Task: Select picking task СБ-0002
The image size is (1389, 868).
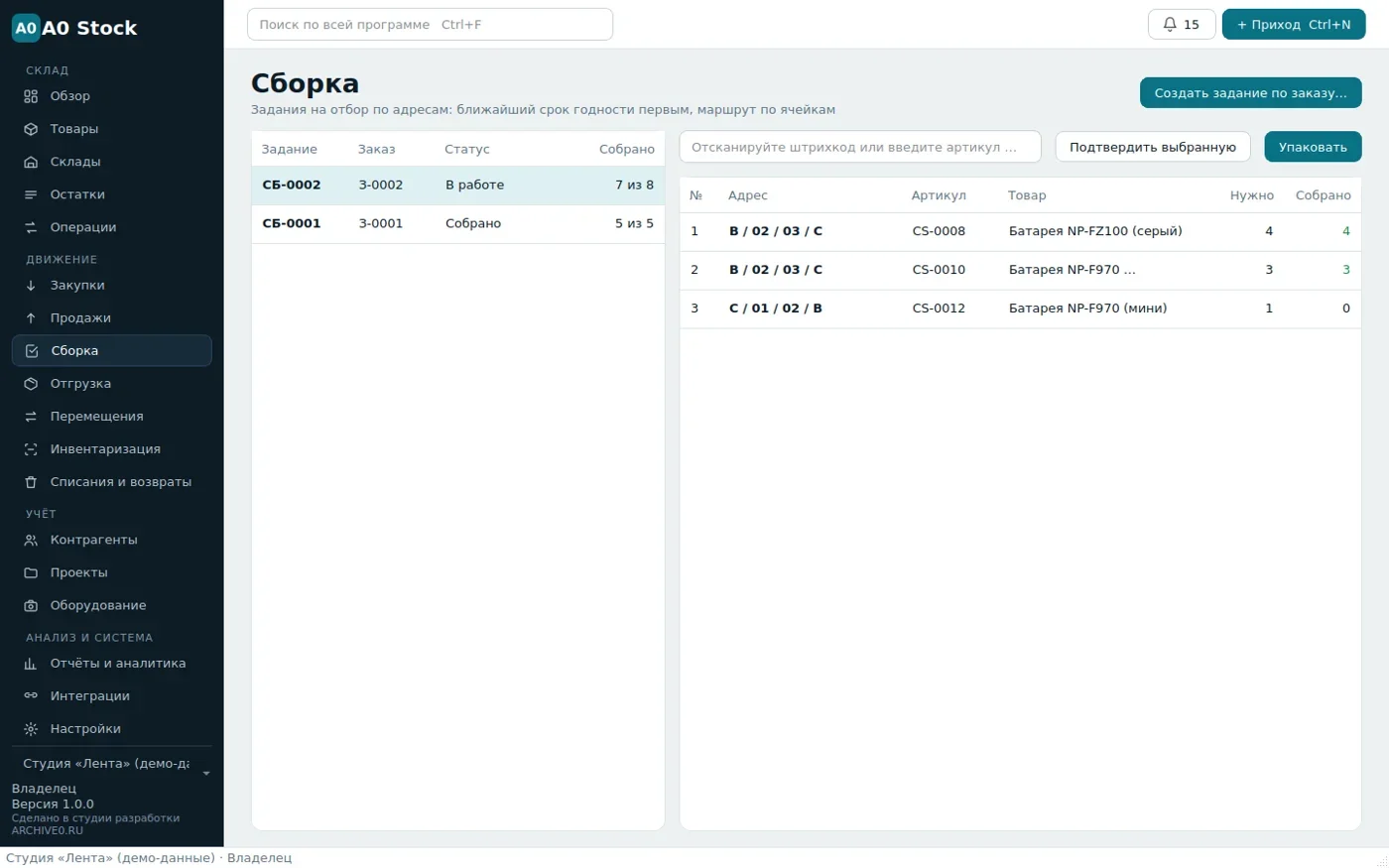Action: [x=458, y=186]
